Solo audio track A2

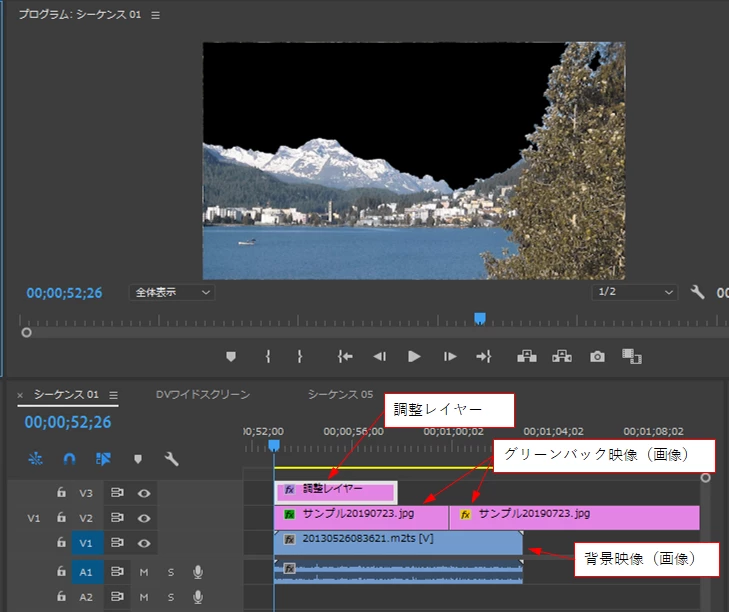171,597
